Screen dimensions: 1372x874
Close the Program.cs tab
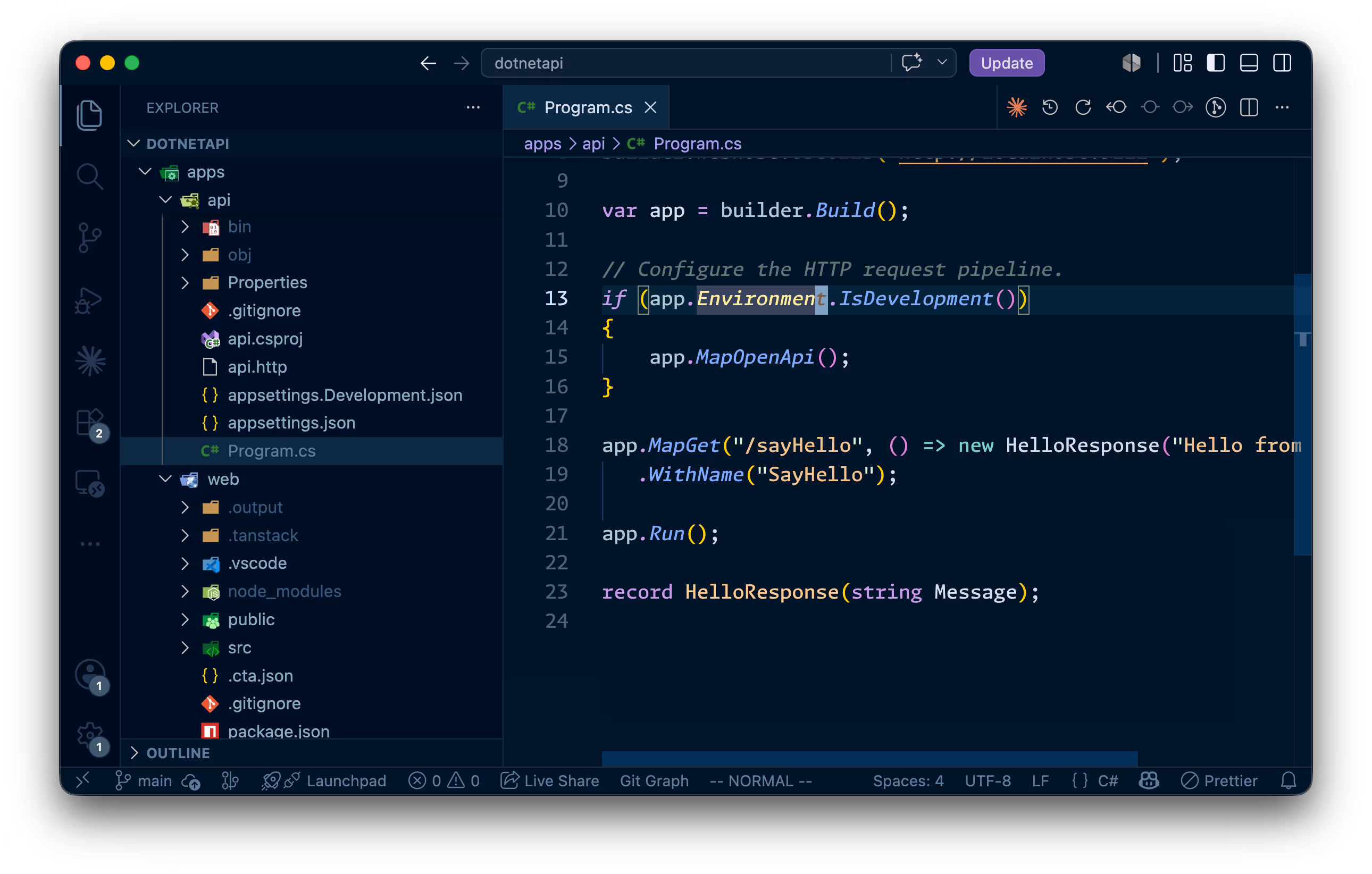point(651,107)
